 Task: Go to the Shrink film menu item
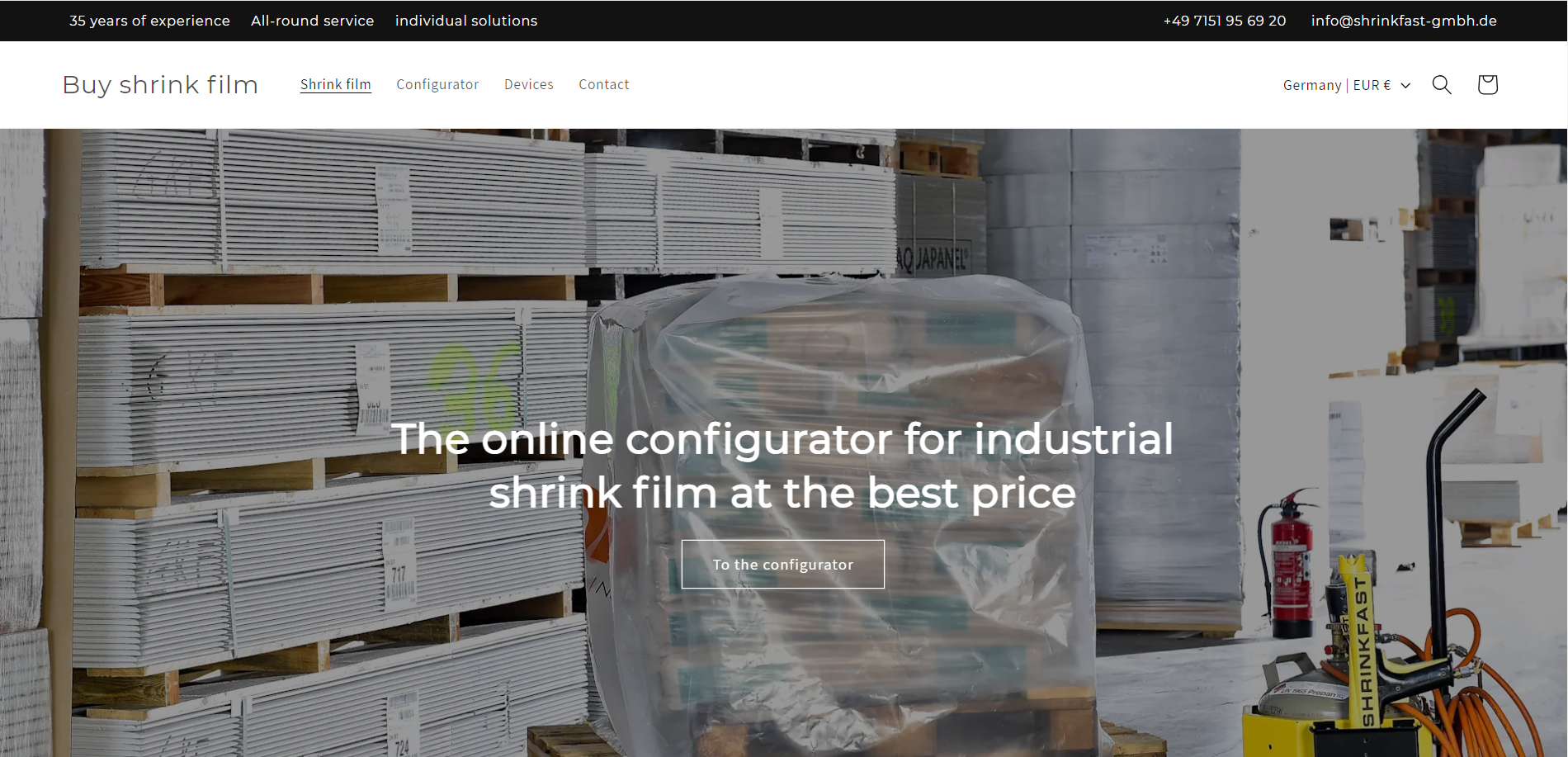(x=335, y=84)
